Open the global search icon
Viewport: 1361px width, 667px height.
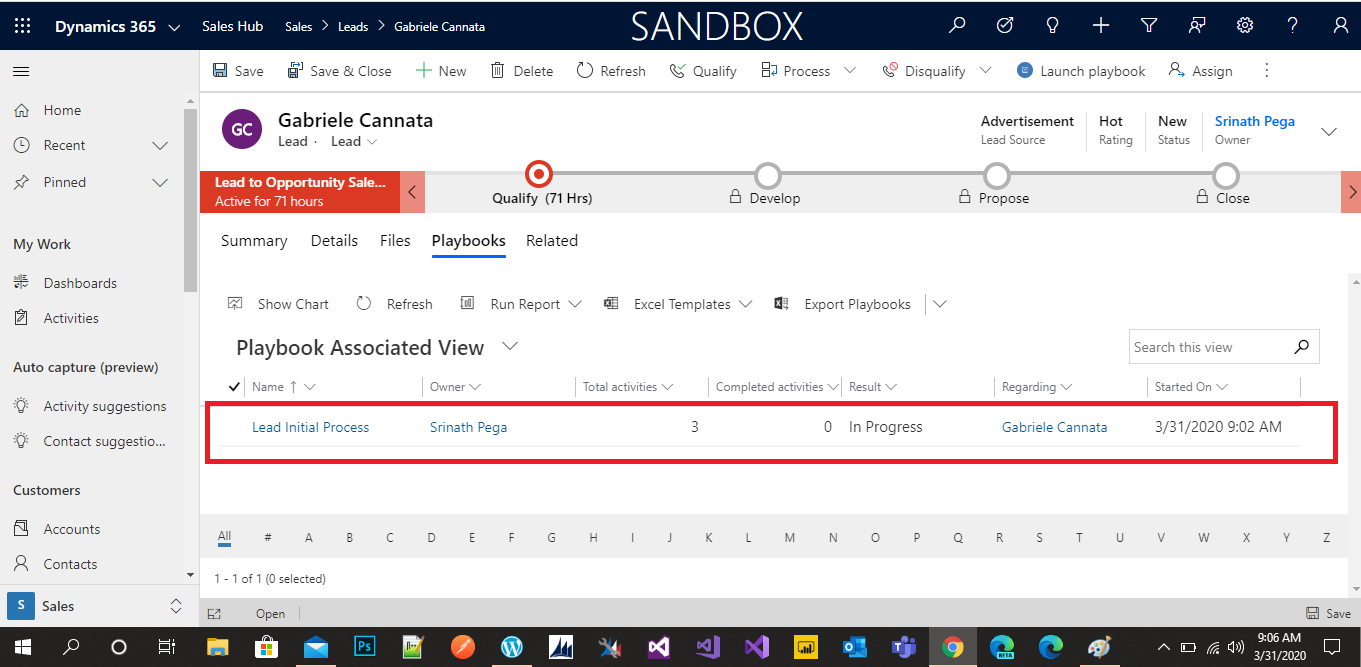[x=956, y=25]
